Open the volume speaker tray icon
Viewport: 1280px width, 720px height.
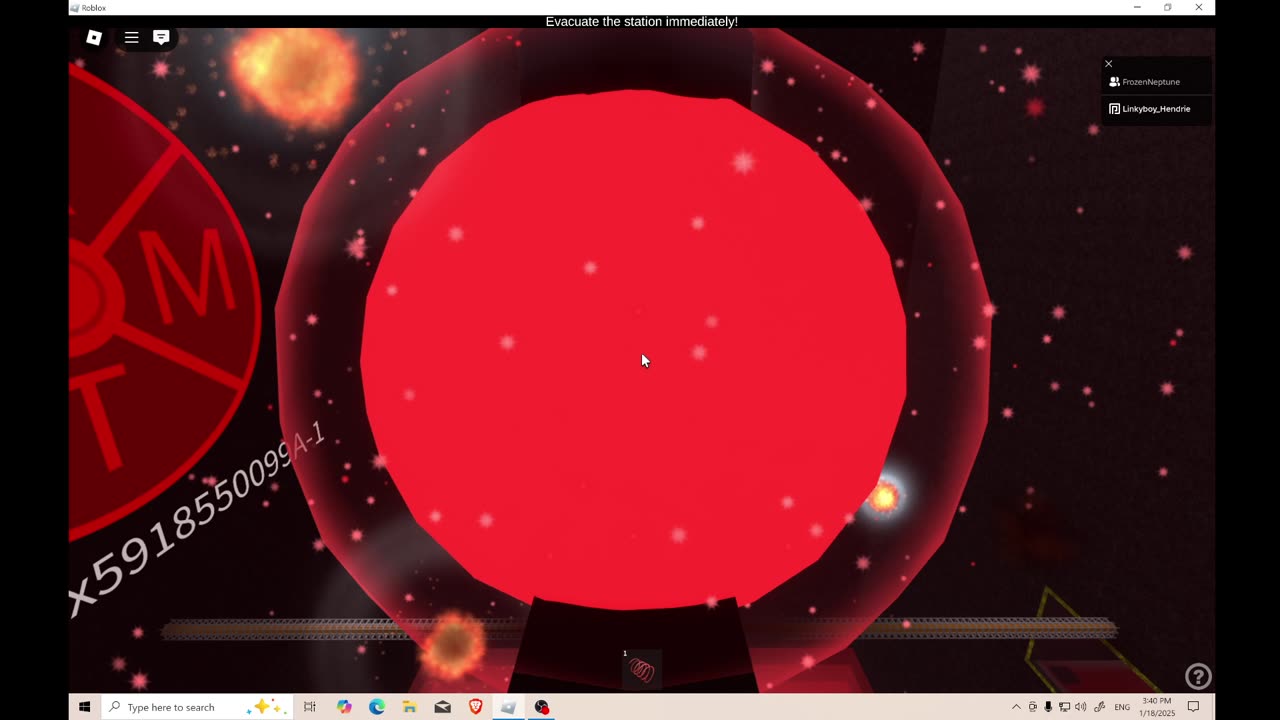(x=1080, y=707)
